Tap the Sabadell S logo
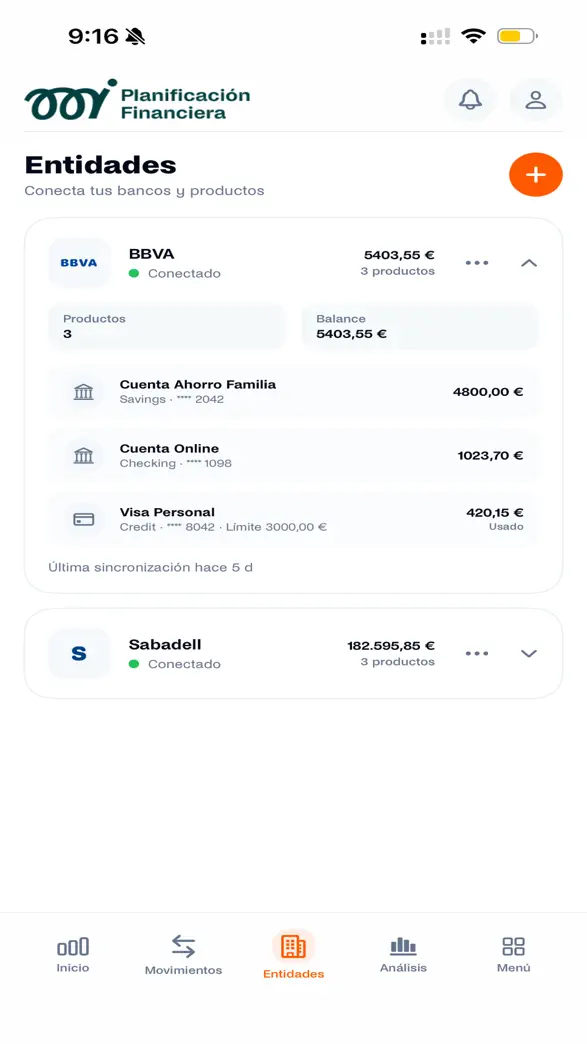 (x=79, y=654)
